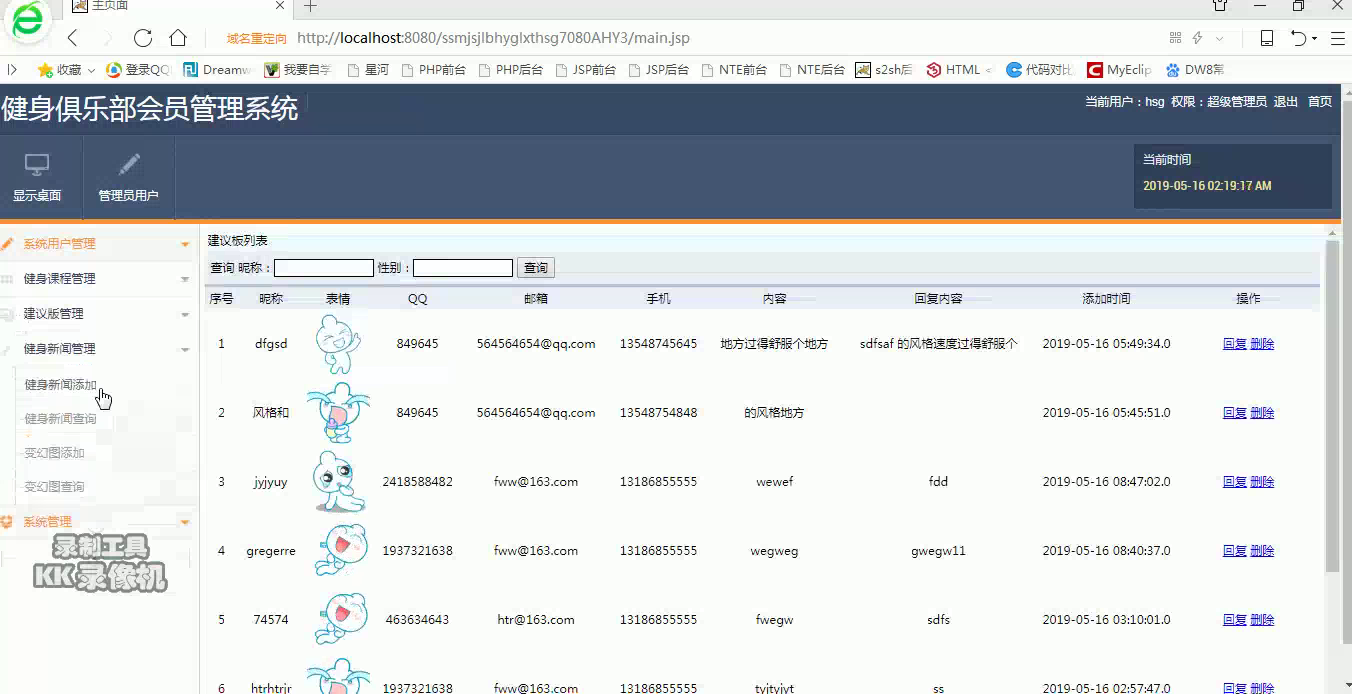
Task: Click the email cell 564564654@qq.com in row 1
Action: click(536, 344)
